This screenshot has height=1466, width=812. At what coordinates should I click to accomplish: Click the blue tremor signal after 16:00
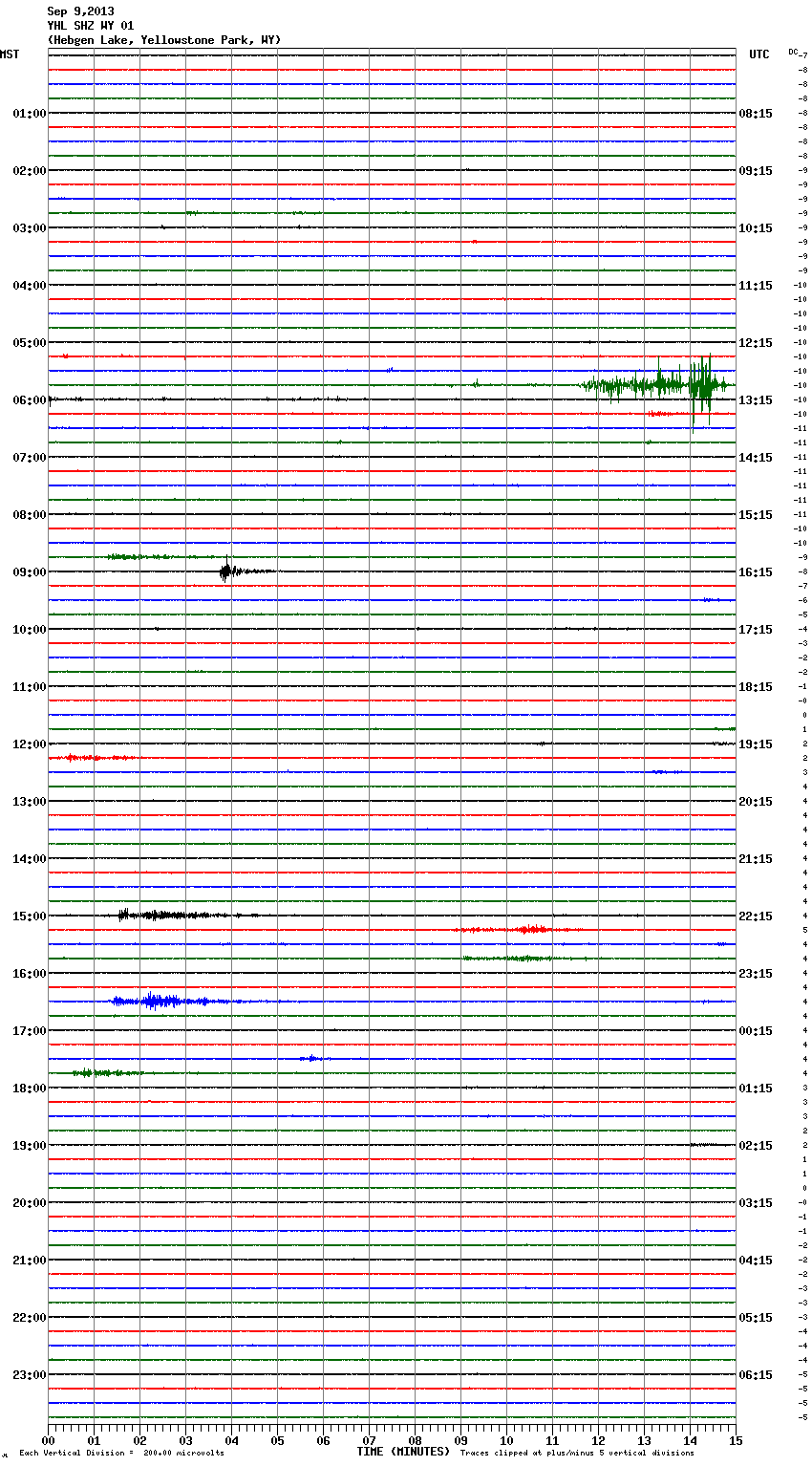click(158, 1002)
